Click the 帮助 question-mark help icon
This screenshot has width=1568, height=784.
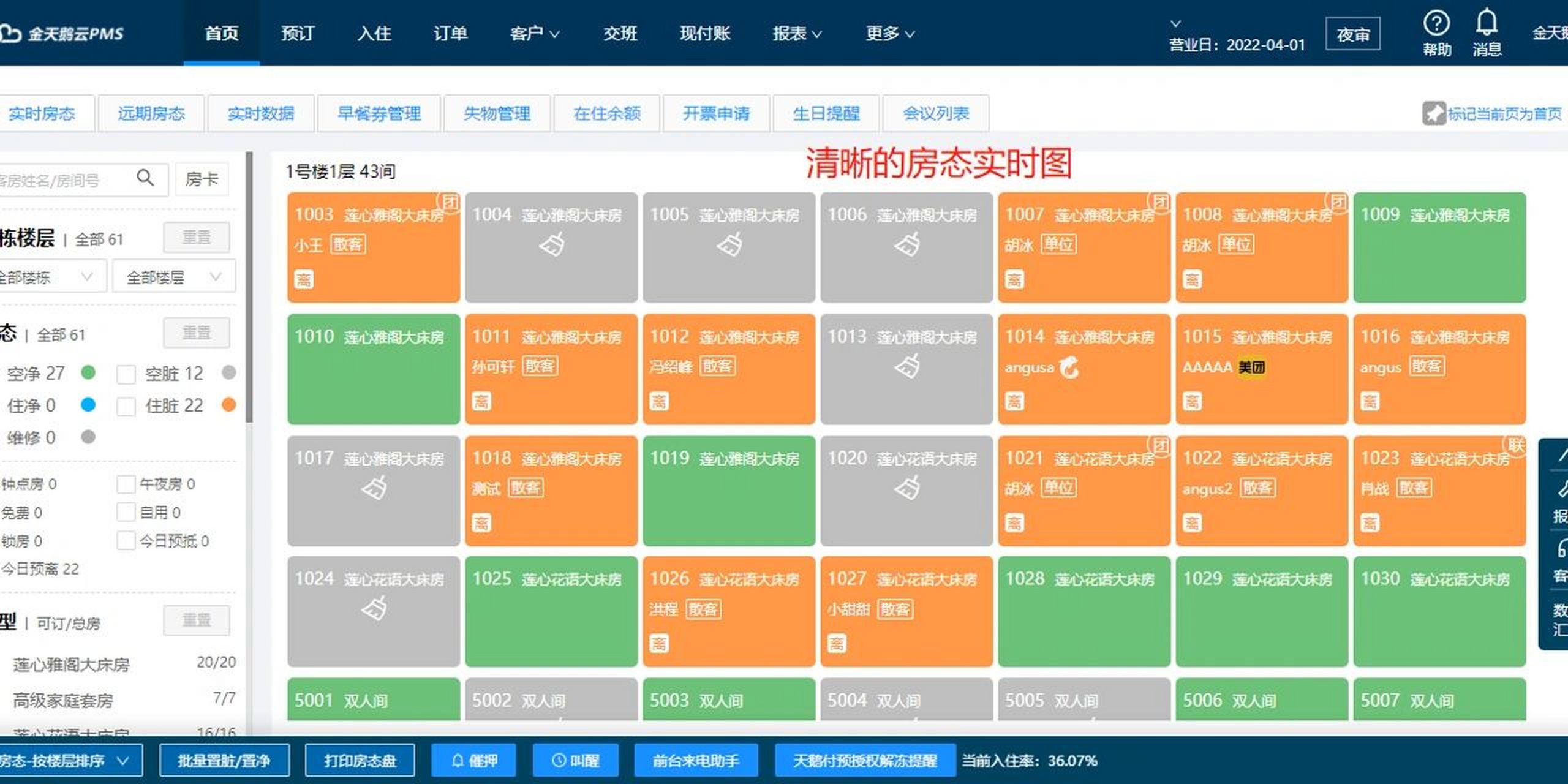[1437, 23]
